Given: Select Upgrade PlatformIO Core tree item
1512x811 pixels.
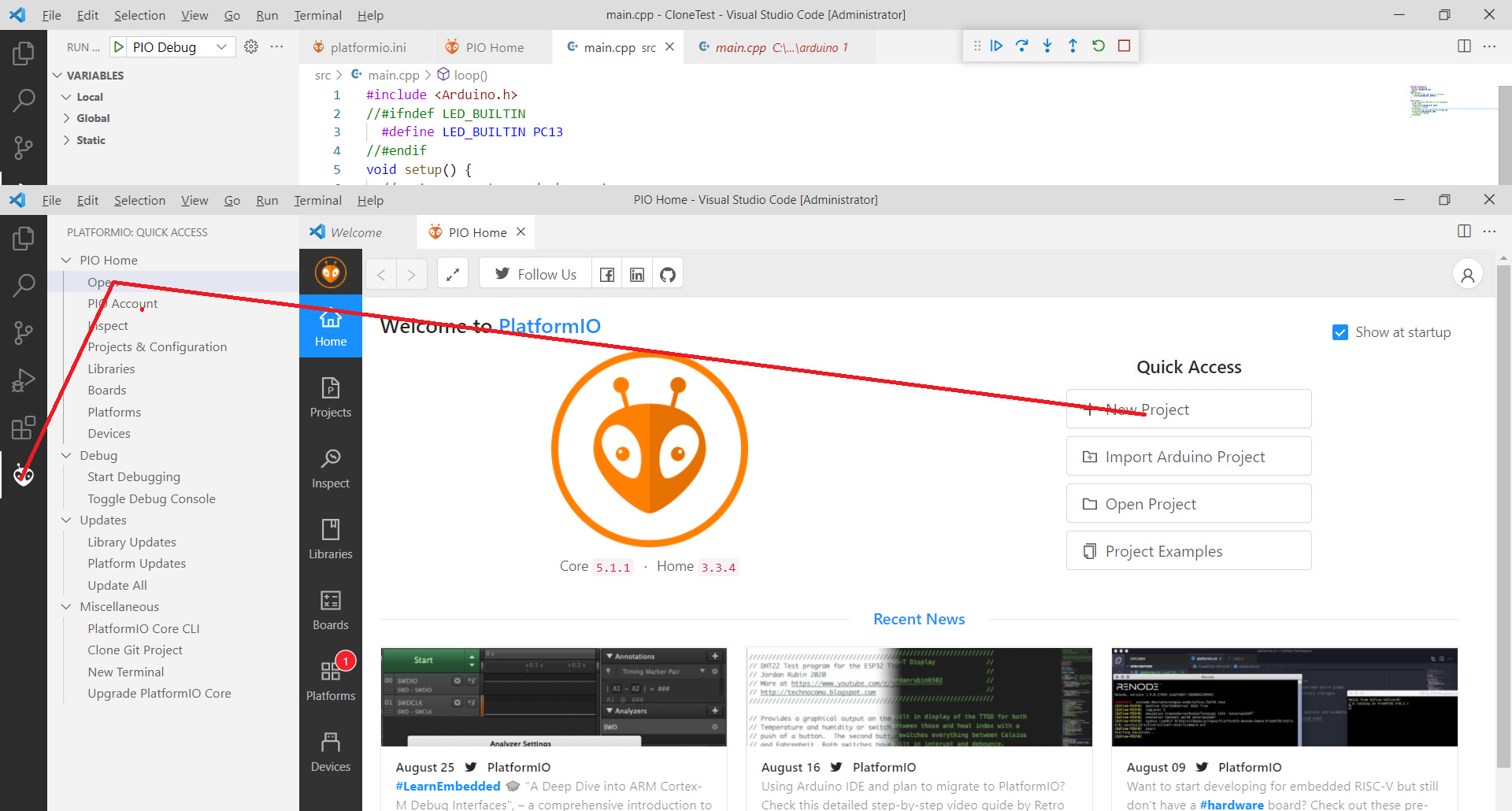Looking at the screenshot, I should pos(159,693).
